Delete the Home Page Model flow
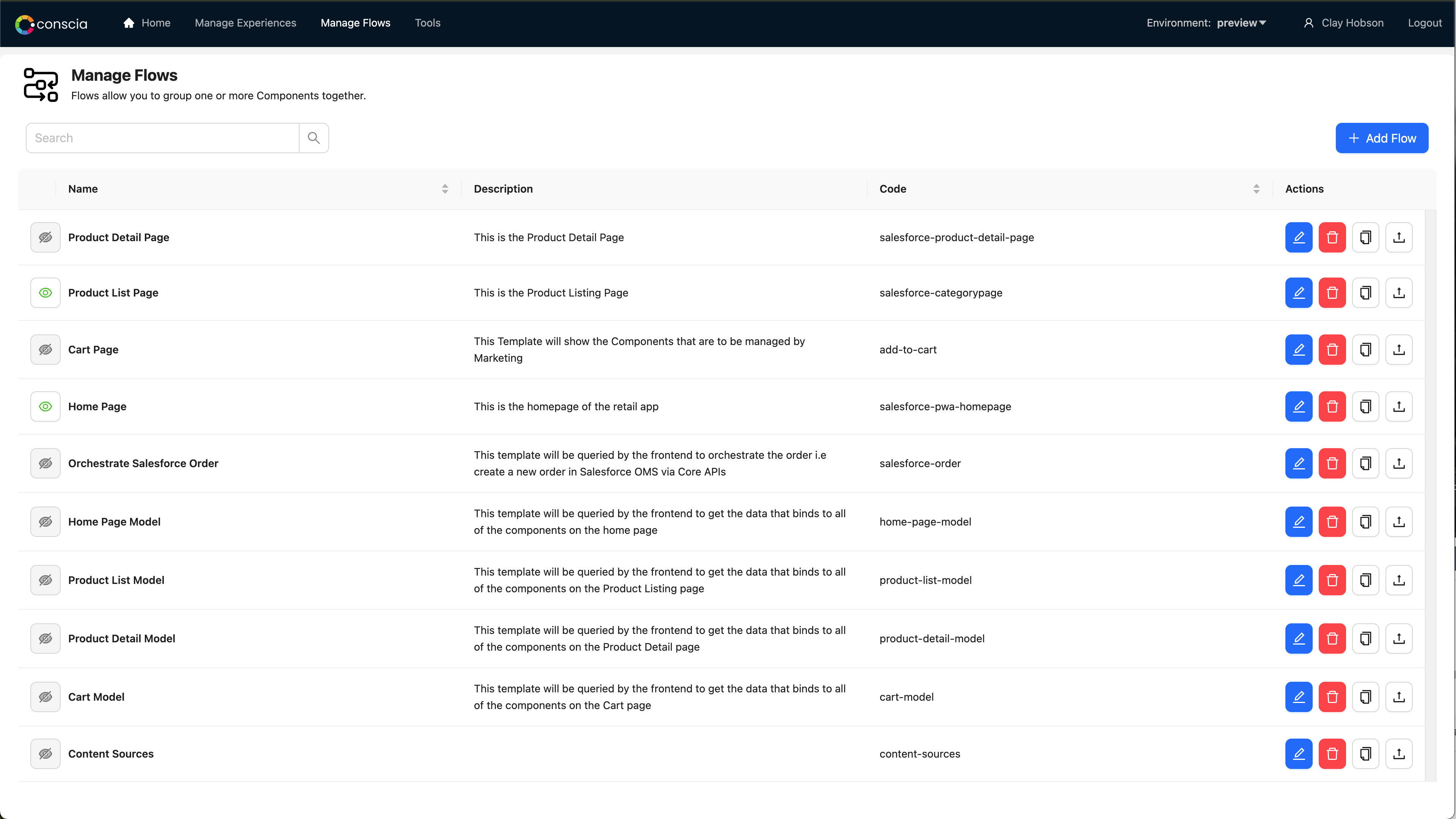The image size is (1456, 819). point(1332,522)
